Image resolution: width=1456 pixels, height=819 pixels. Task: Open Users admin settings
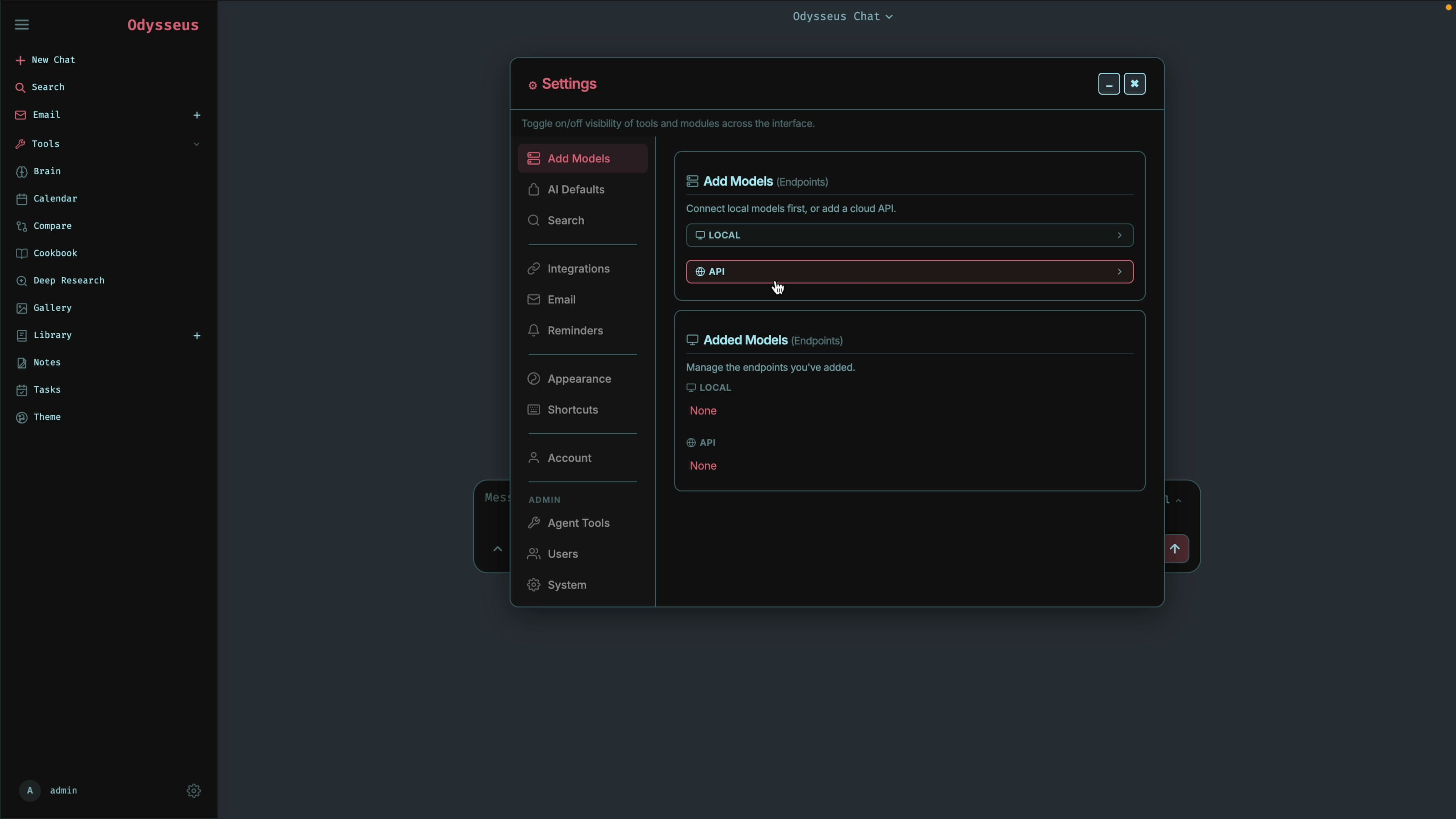[x=583, y=554]
